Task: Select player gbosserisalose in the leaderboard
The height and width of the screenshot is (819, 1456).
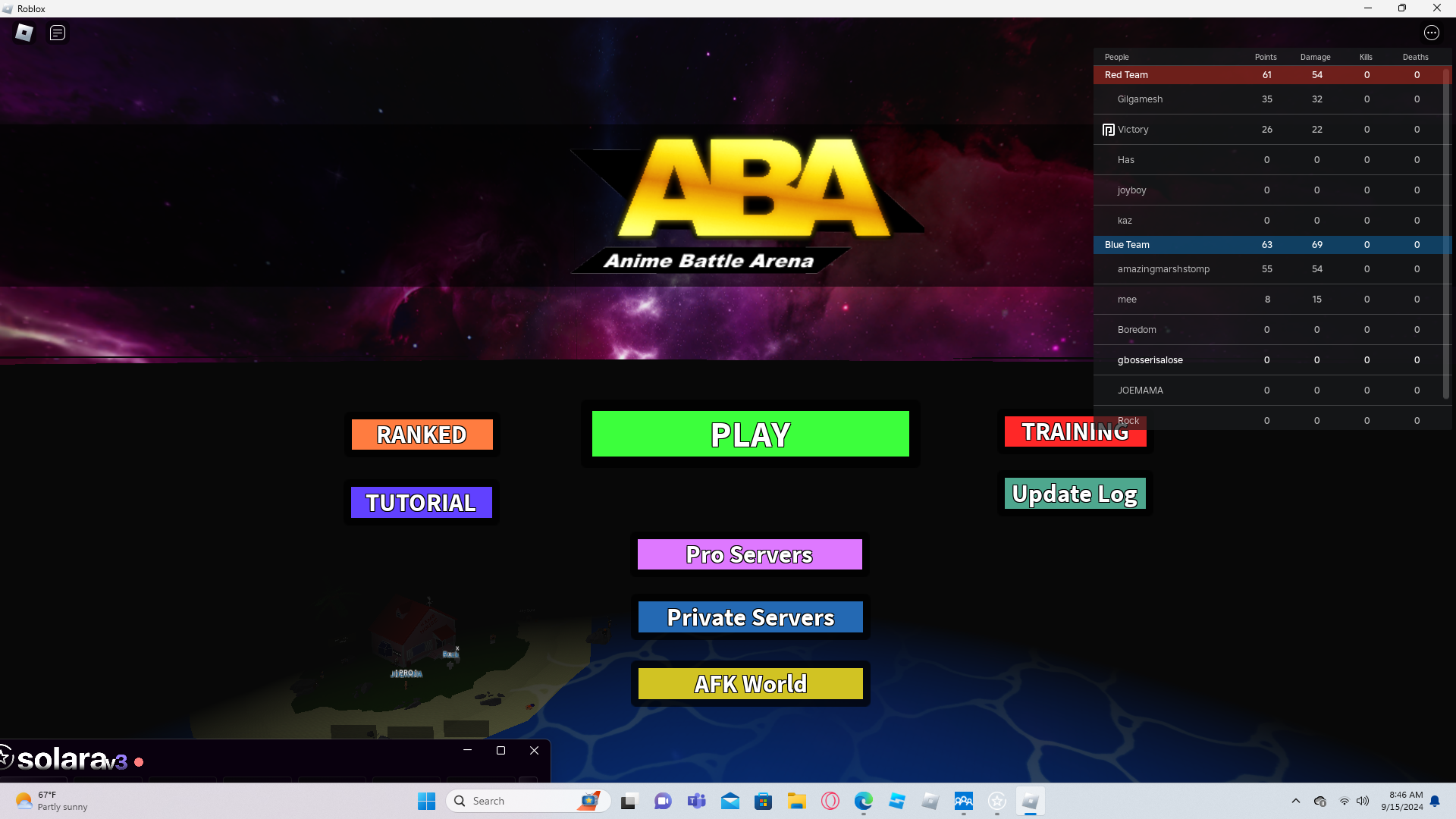Action: pyautogui.click(x=1150, y=360)
